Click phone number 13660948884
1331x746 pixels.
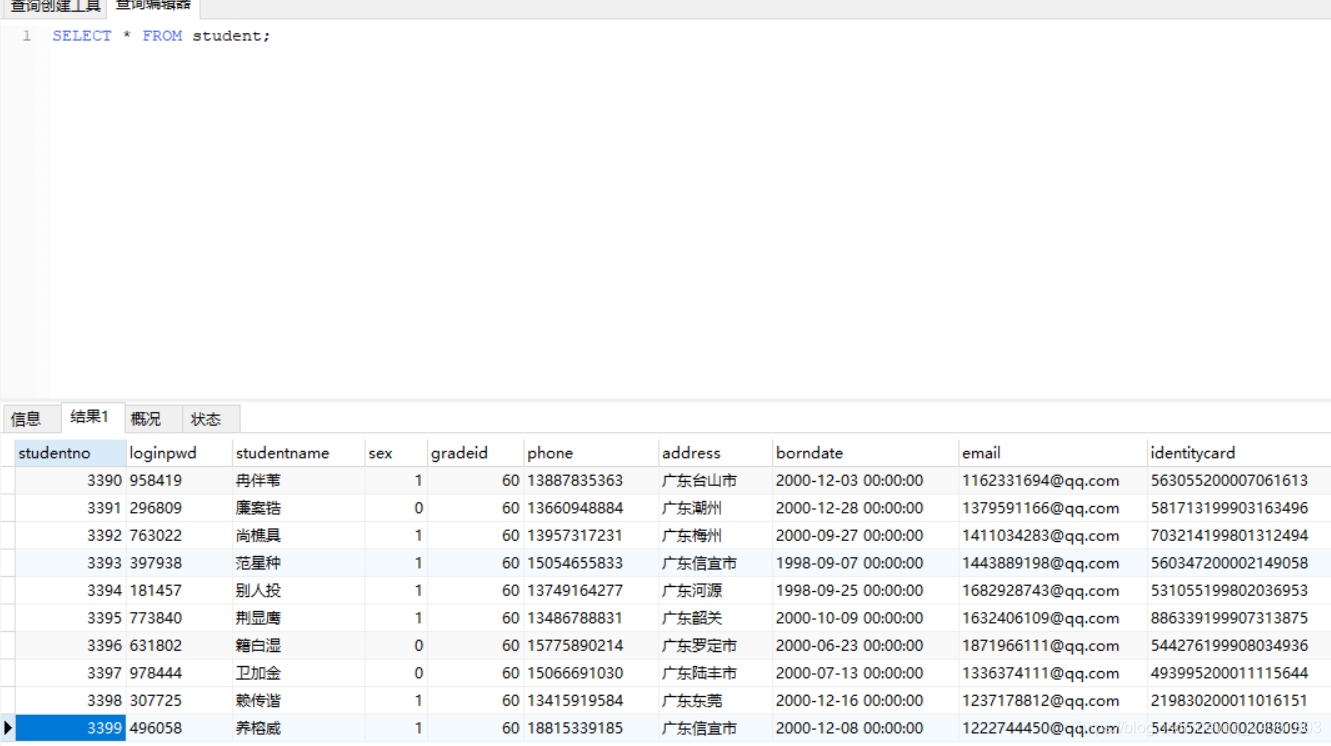575,508
